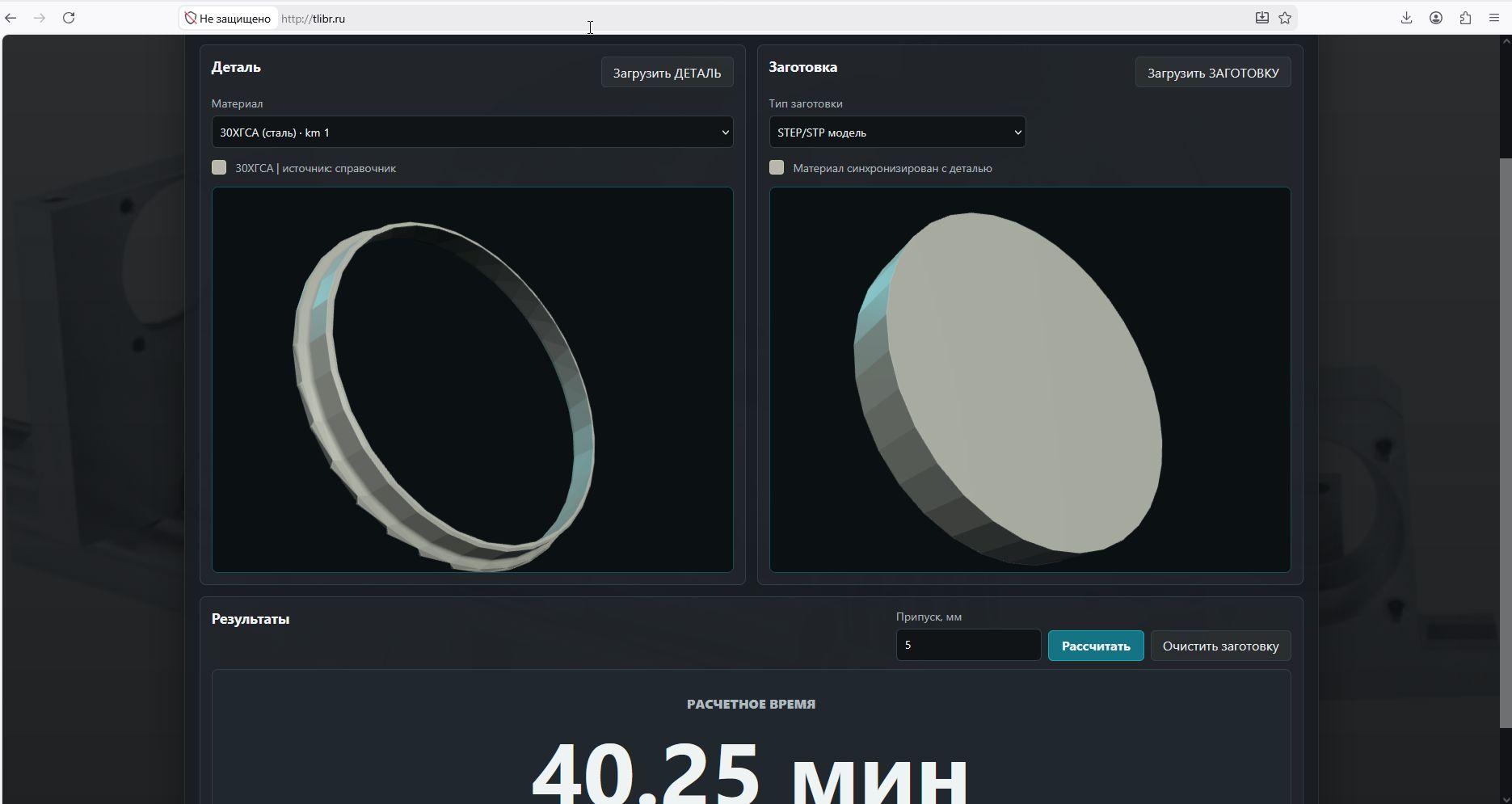Click the disc blank 3D preview
This screenshot has width=1512, height=804.
point(1030,380)
